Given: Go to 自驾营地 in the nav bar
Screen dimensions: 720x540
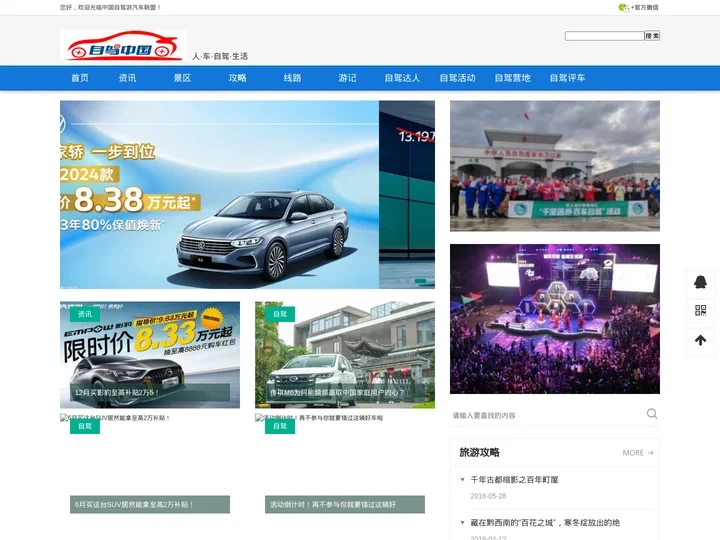Looking at the screenshot, I should point(512,78).
